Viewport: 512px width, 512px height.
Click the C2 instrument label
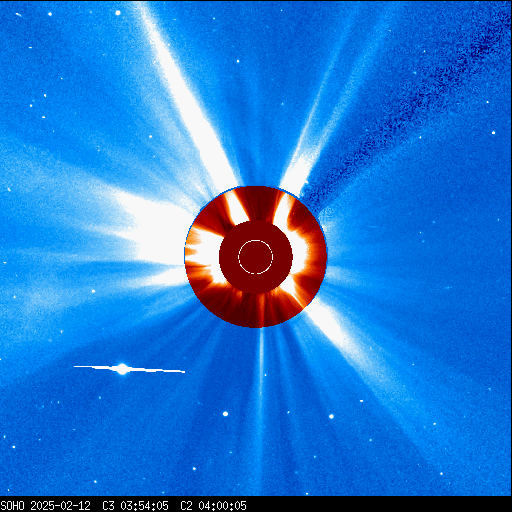click(186, 506)
